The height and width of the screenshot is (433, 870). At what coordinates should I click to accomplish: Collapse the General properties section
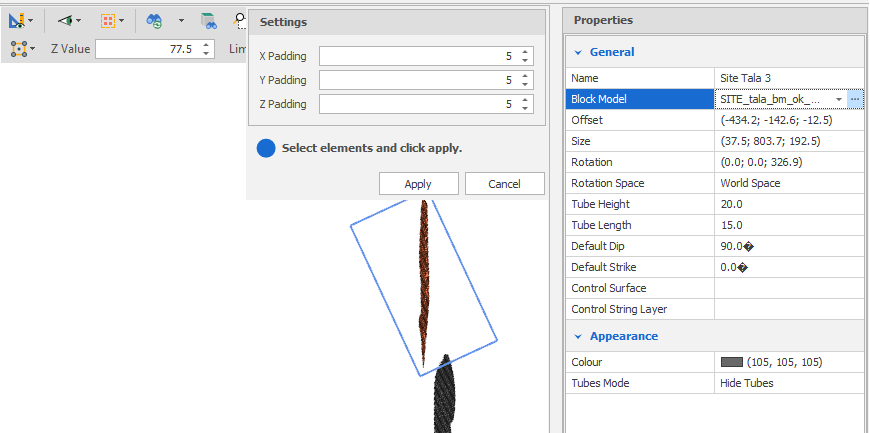[577, 52]
